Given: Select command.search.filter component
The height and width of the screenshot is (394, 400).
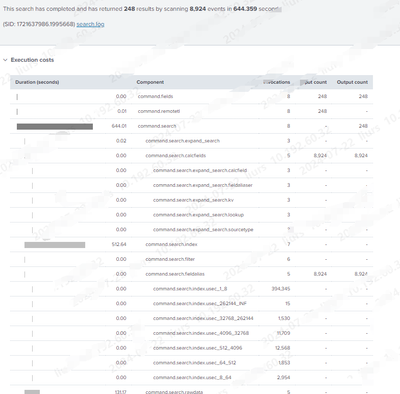Looking at the screenshot, I should tap(170, 259).
